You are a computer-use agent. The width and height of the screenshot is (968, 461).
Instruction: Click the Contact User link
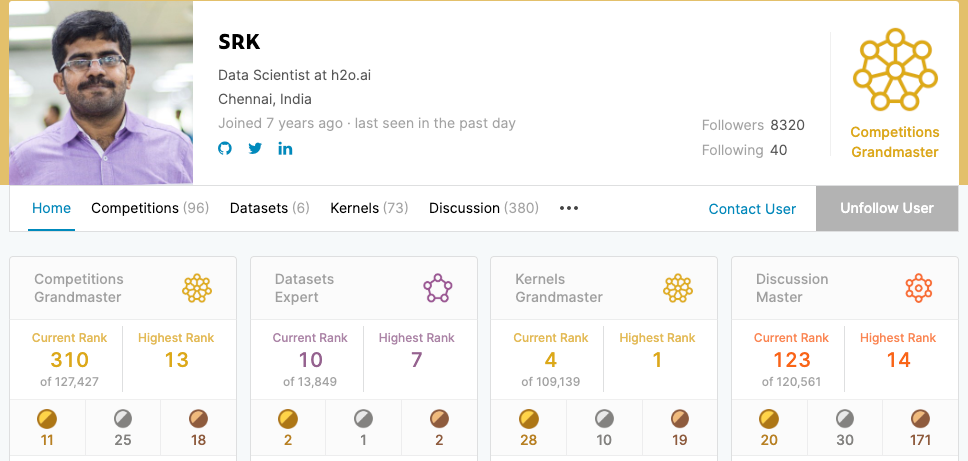(752, 209)
